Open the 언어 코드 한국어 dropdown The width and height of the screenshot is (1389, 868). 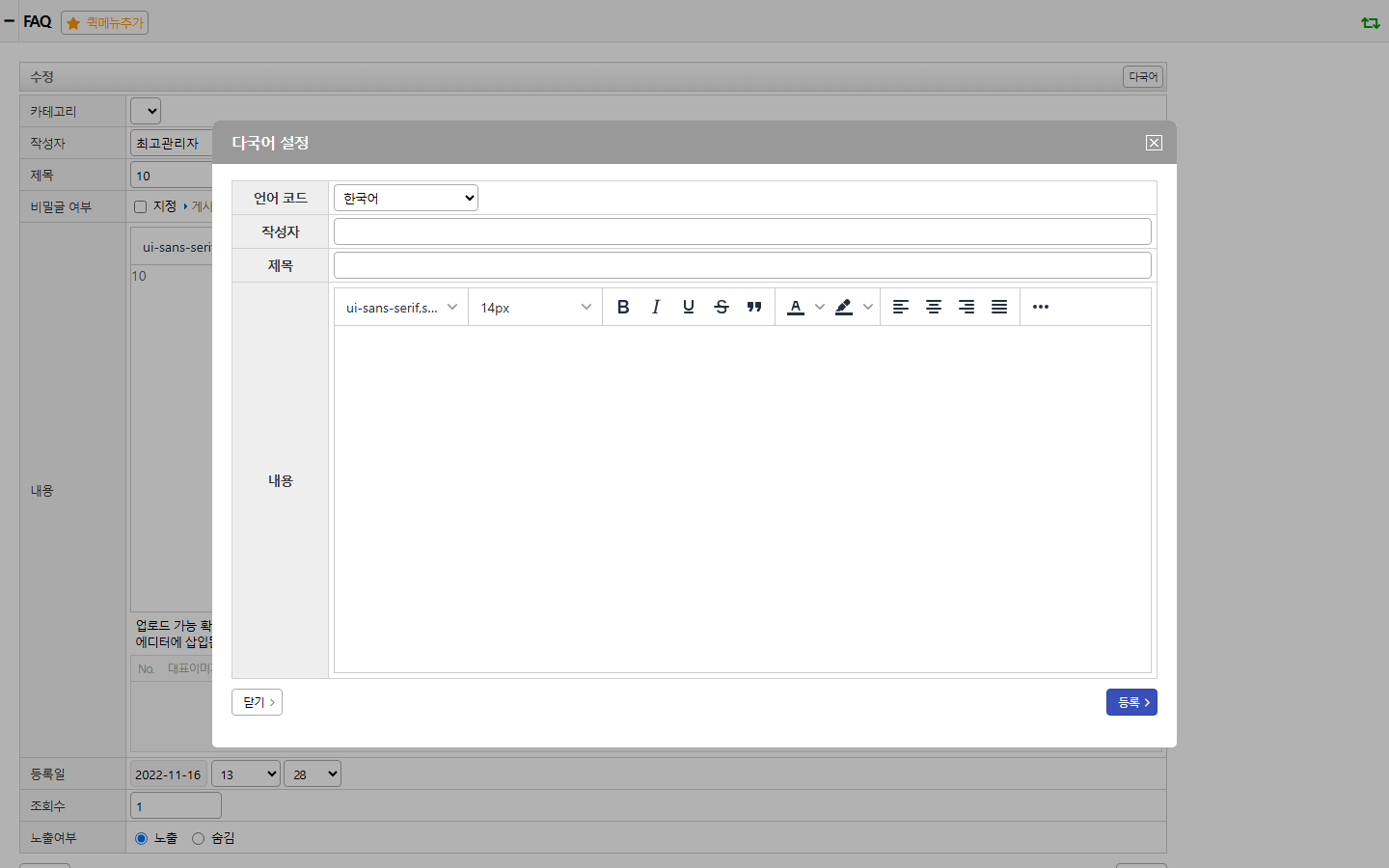pyautogui.click(x=406, y=198)
